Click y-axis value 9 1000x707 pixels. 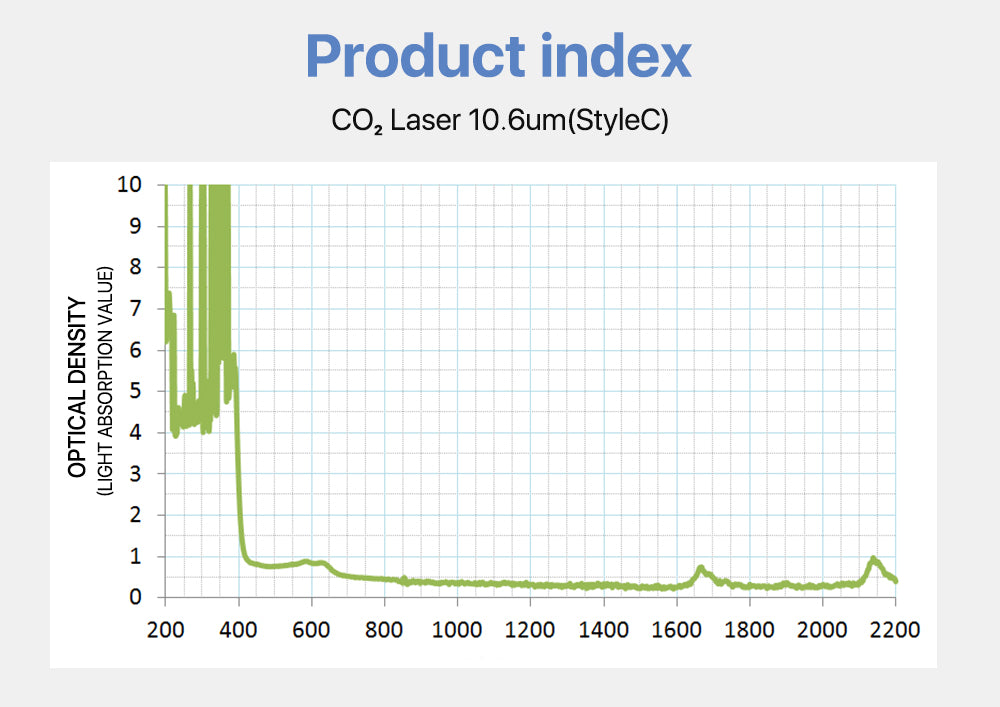tap(135, 226)
